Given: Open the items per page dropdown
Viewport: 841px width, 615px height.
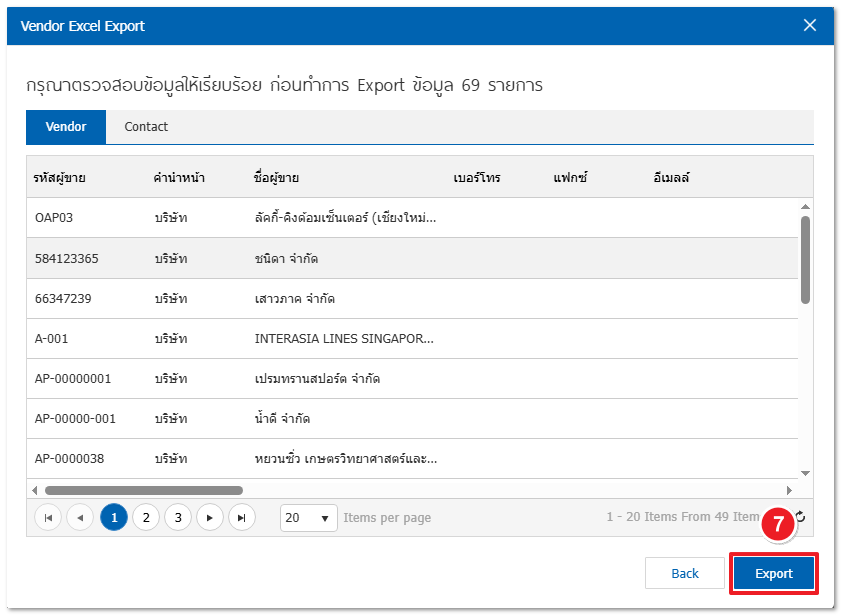Looking at the screenshot, I should click(309, 518).
